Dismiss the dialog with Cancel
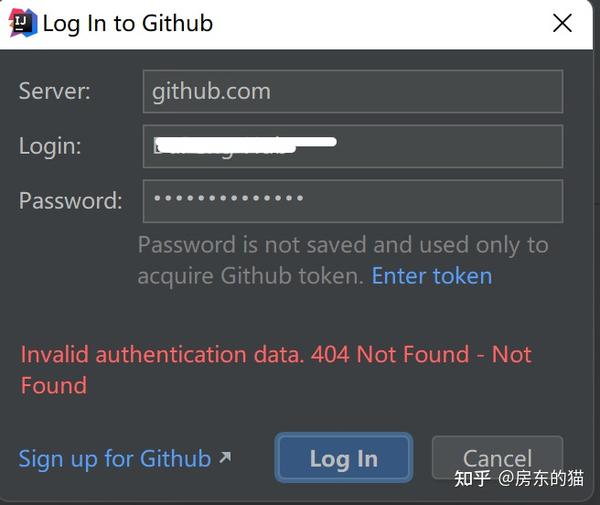The width and height of the screenshot is (600, 505). pyautogui.click(x=497, y=458)
